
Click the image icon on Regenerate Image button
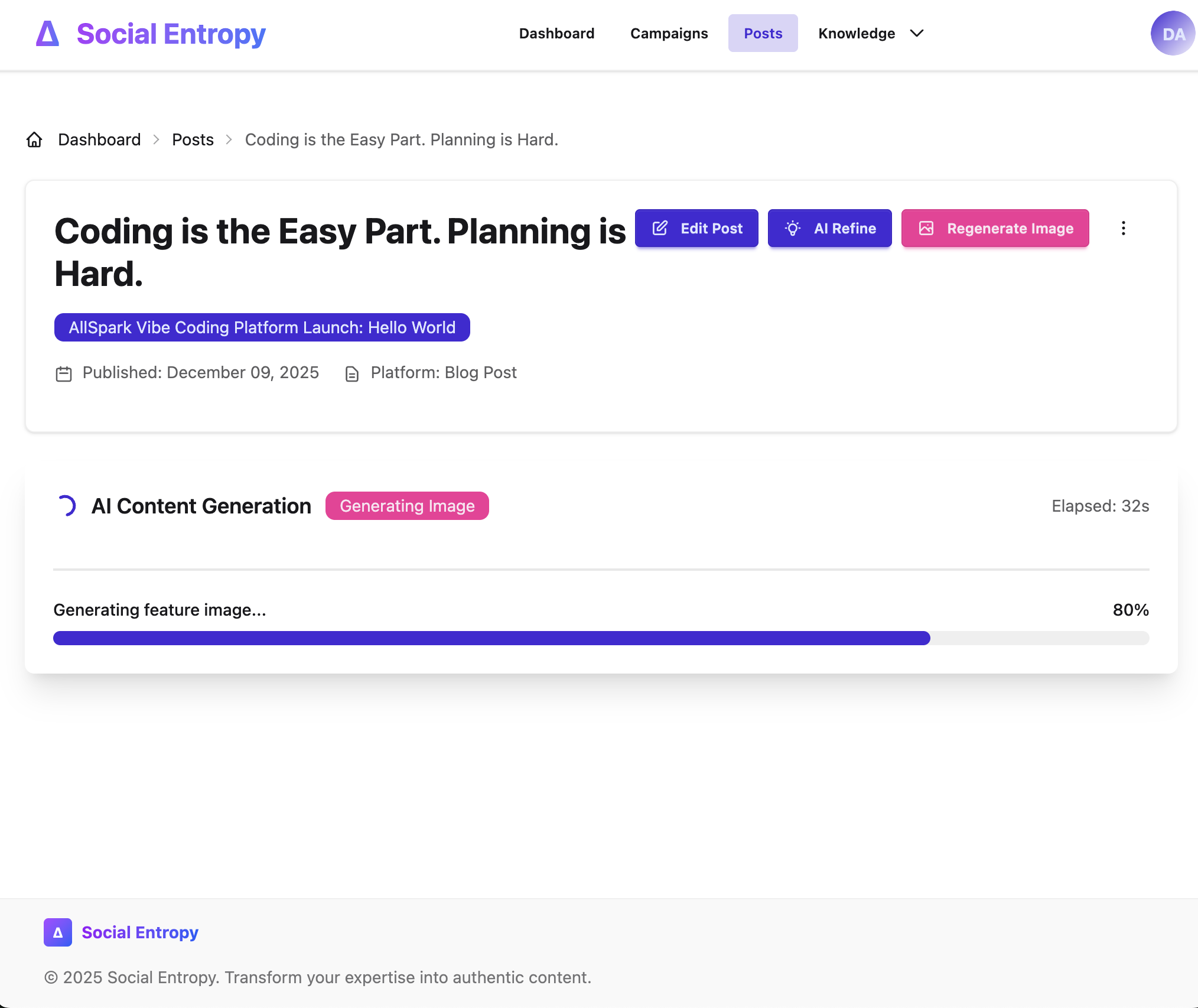pos(926,228)
